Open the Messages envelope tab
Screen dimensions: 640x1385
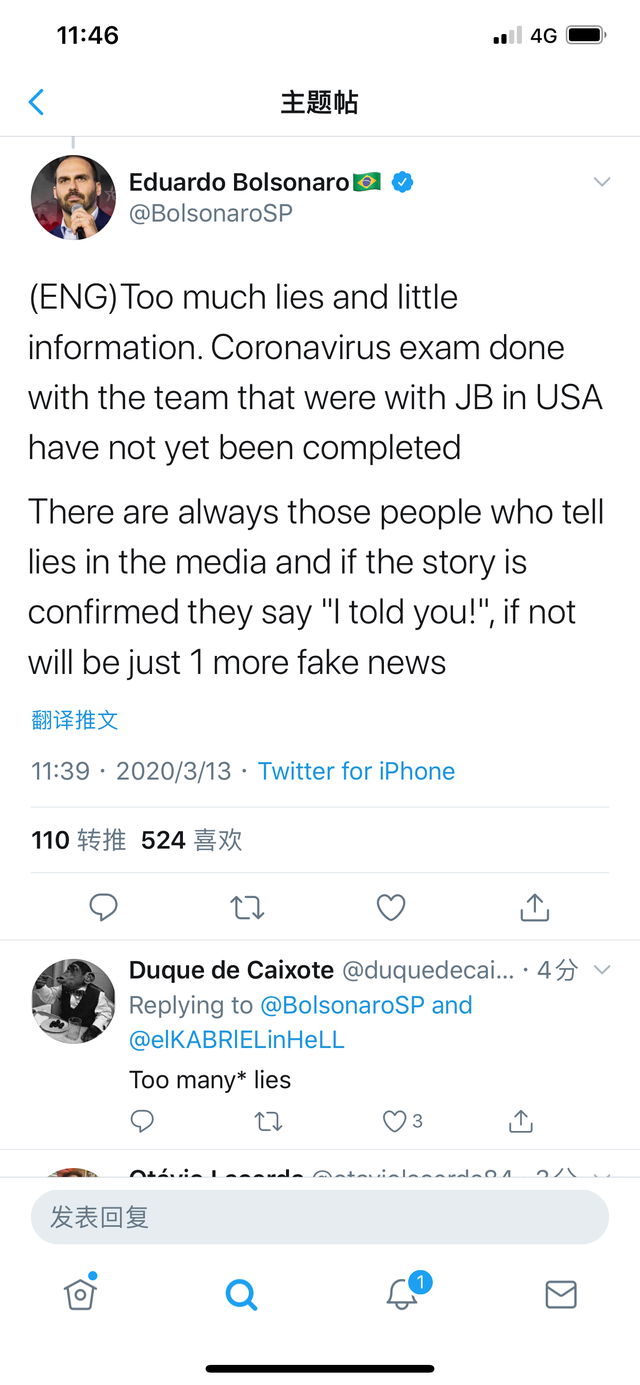click(561, 1295)
